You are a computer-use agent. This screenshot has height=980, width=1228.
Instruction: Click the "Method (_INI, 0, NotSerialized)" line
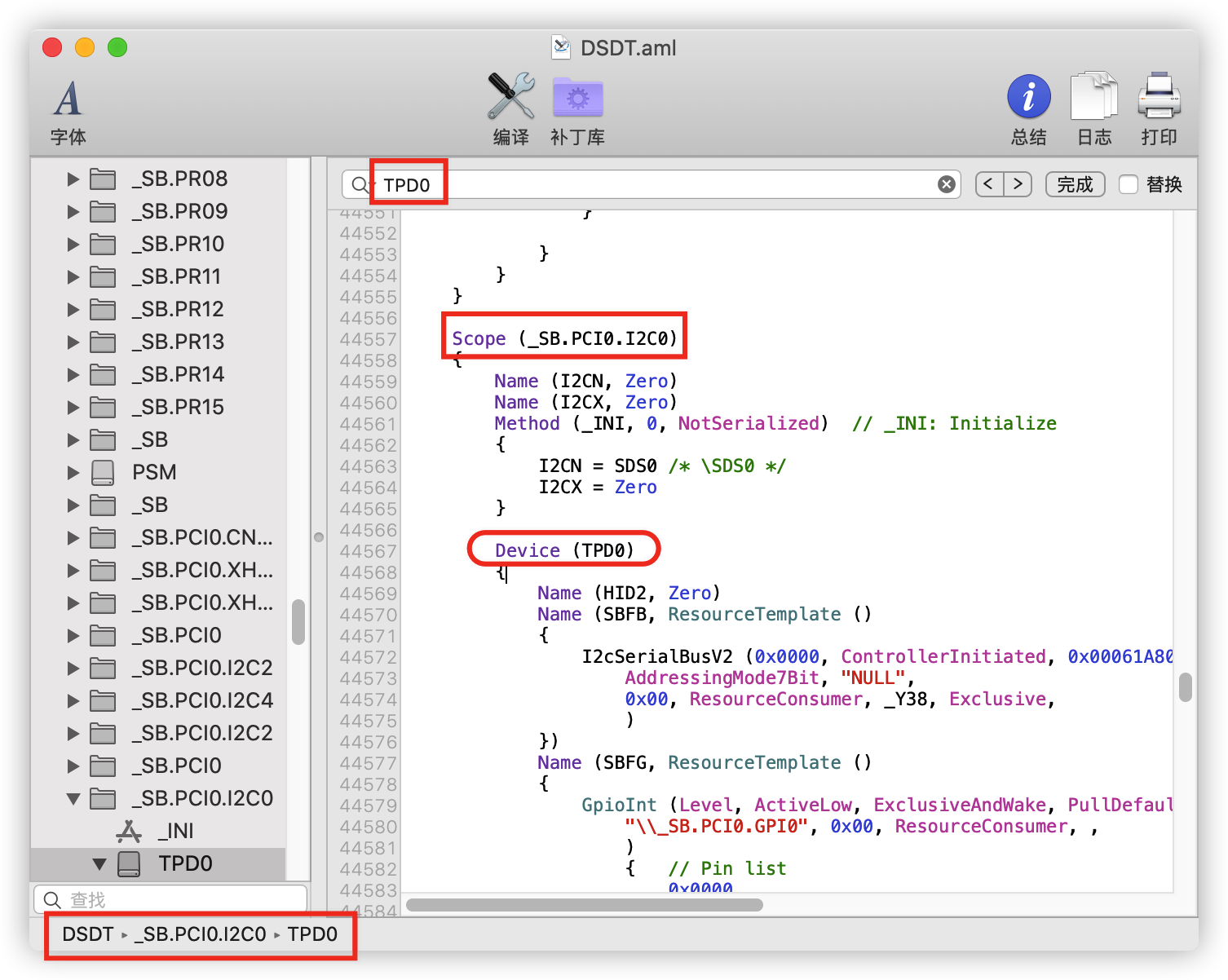[x=661, y=423]
